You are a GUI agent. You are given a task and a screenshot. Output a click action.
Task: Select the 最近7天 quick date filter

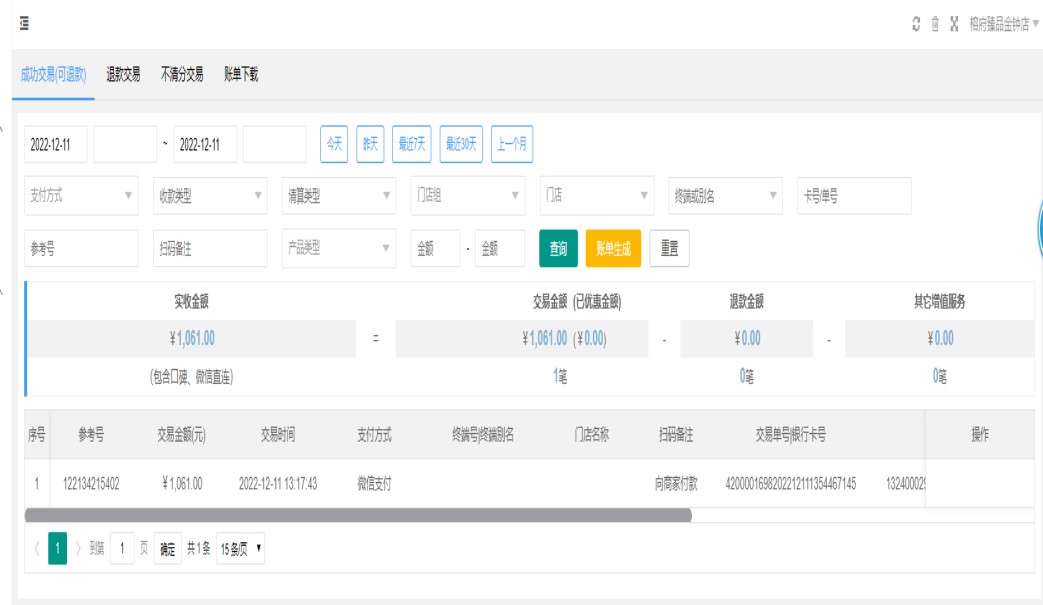[x=411, y=144]
